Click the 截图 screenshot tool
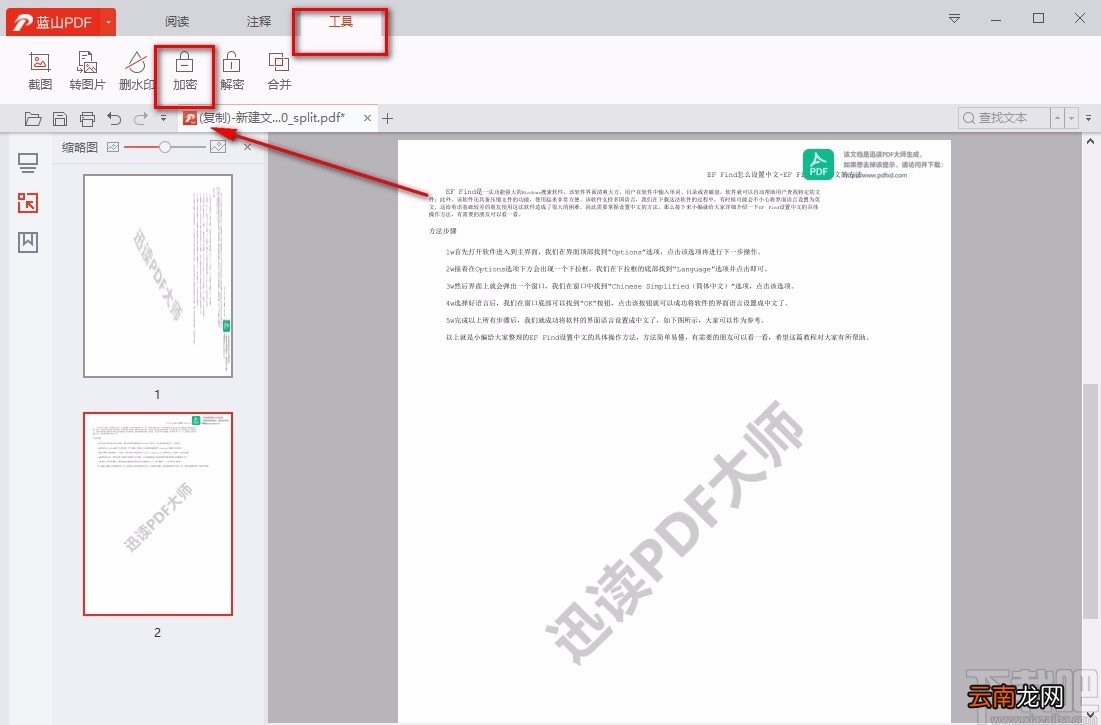 click(x=40, y=71)
